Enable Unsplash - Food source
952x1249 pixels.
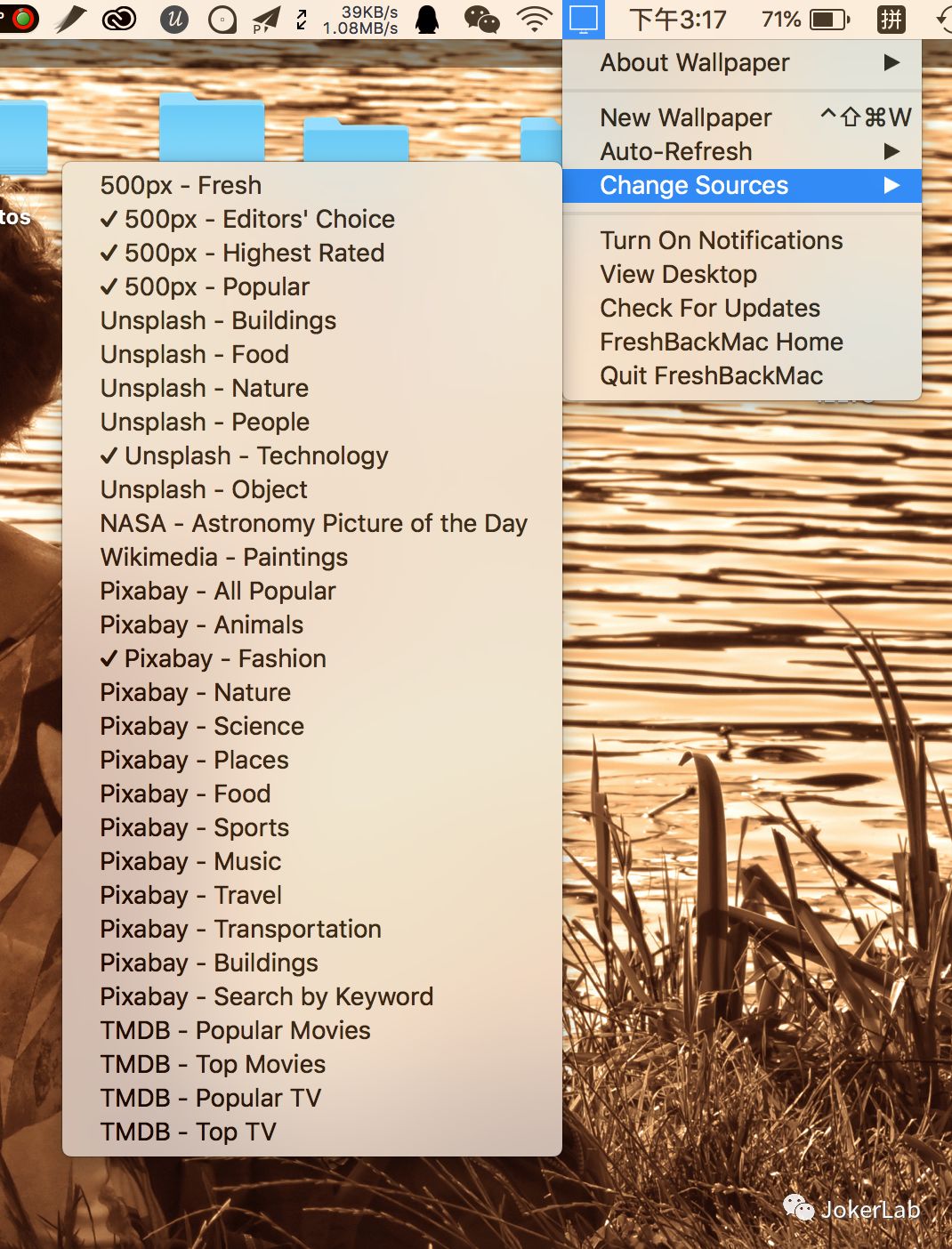(312, 354)
